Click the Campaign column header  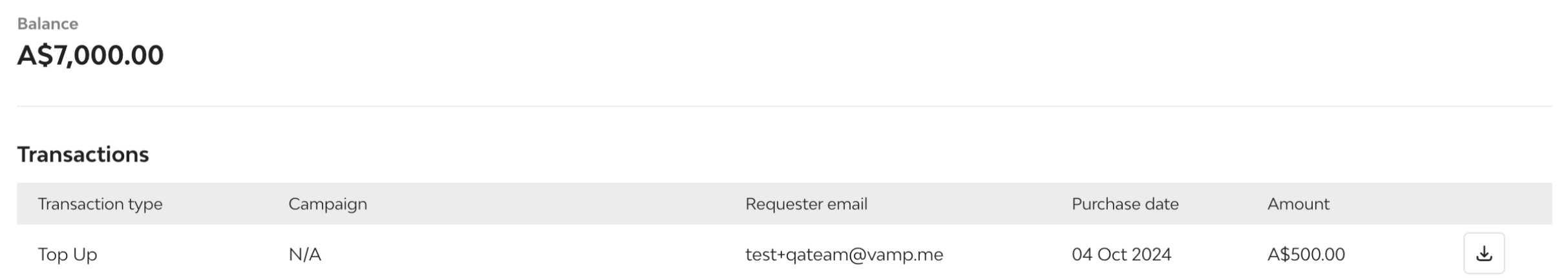[x=327, y=204]
